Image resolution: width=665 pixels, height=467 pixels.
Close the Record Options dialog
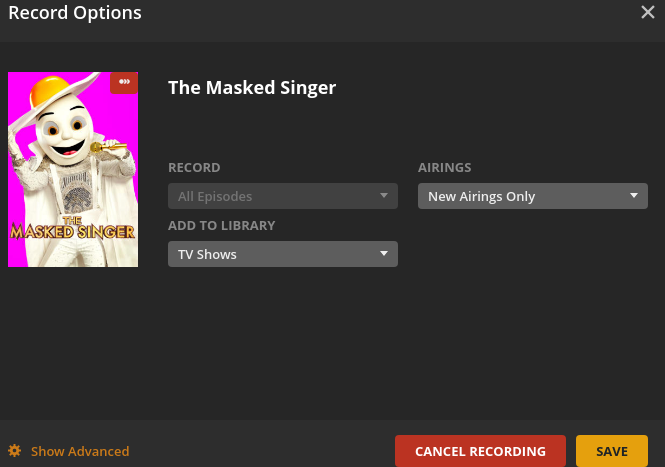[647, 13]
